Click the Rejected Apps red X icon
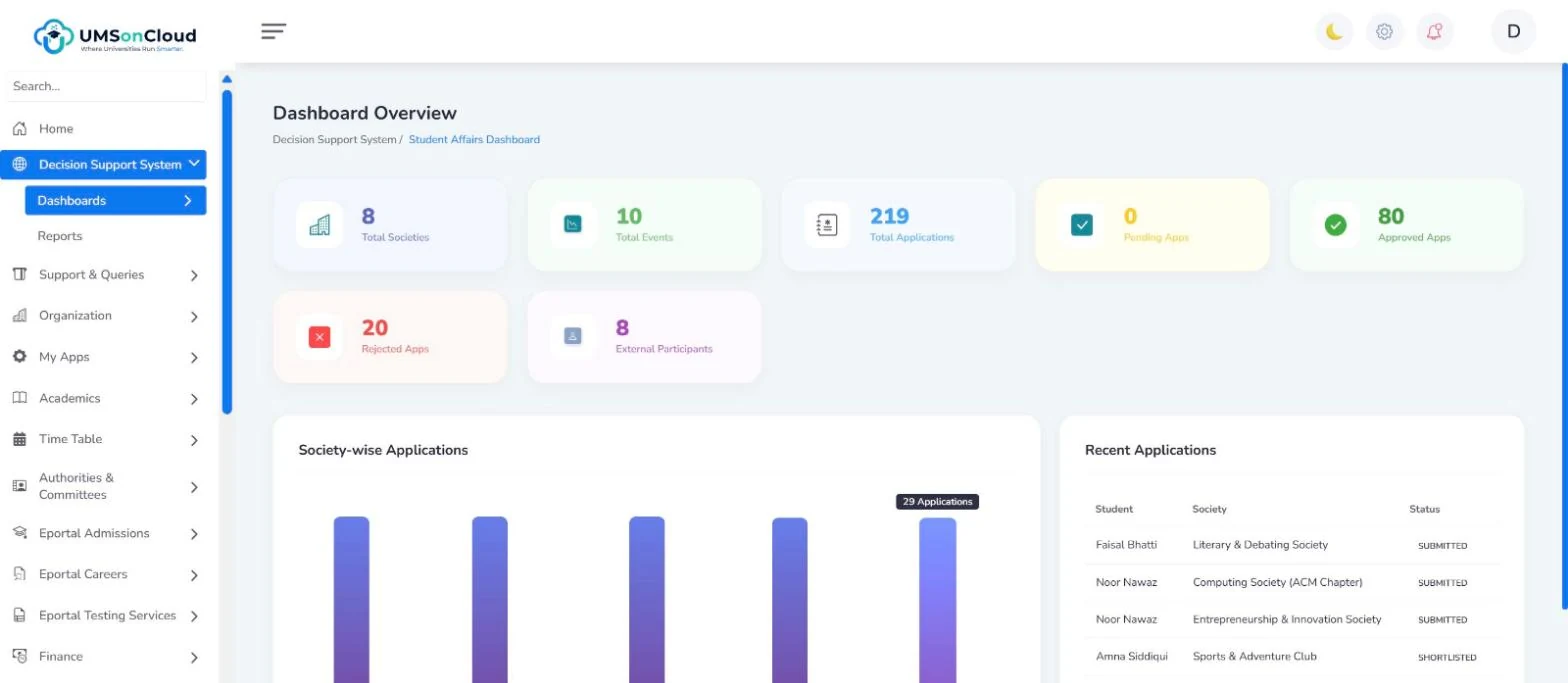Image resolution: width=1568 pixels, height=683 pixels. pos(319,337)
